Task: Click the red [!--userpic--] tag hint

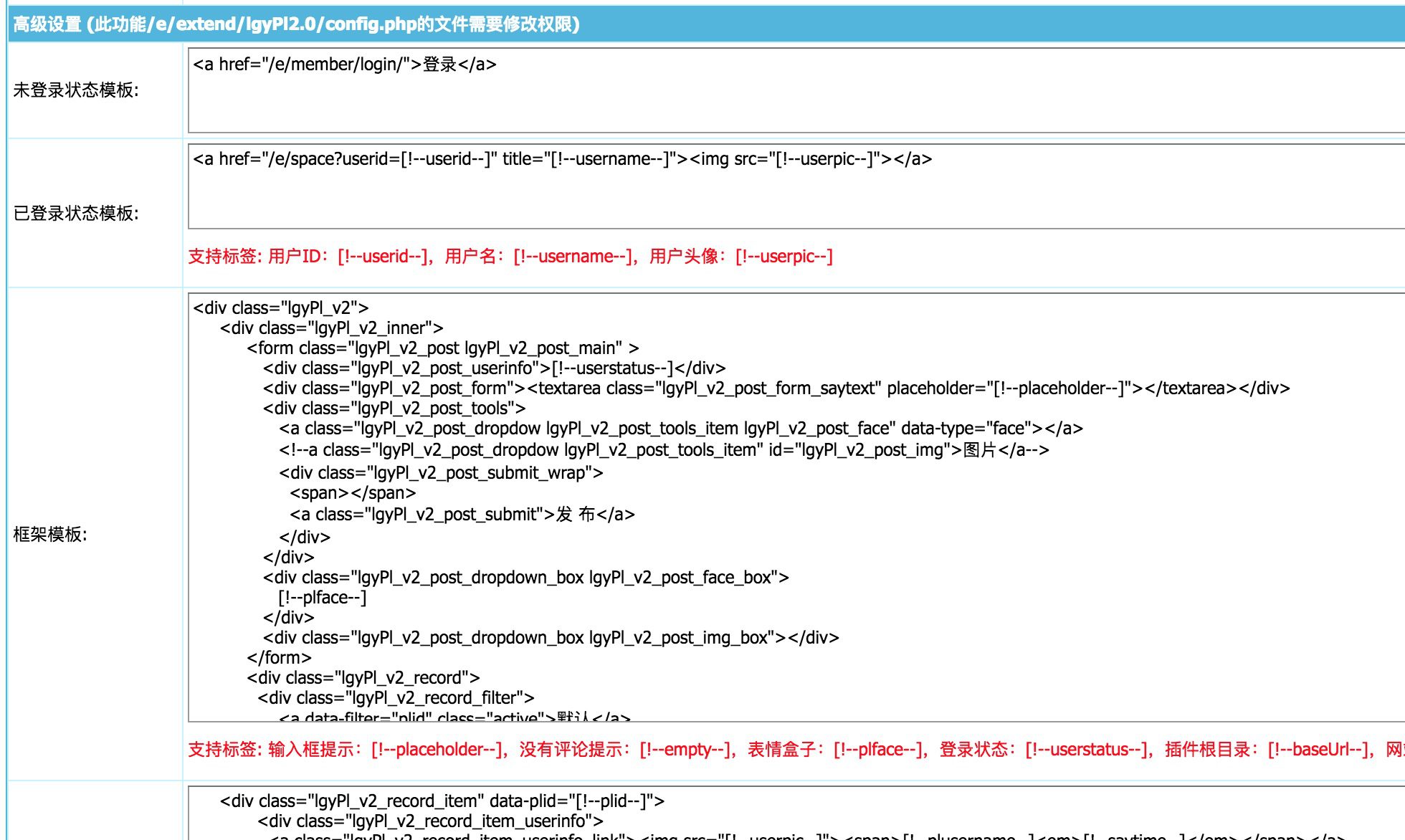Action: (x=784, y=257)
